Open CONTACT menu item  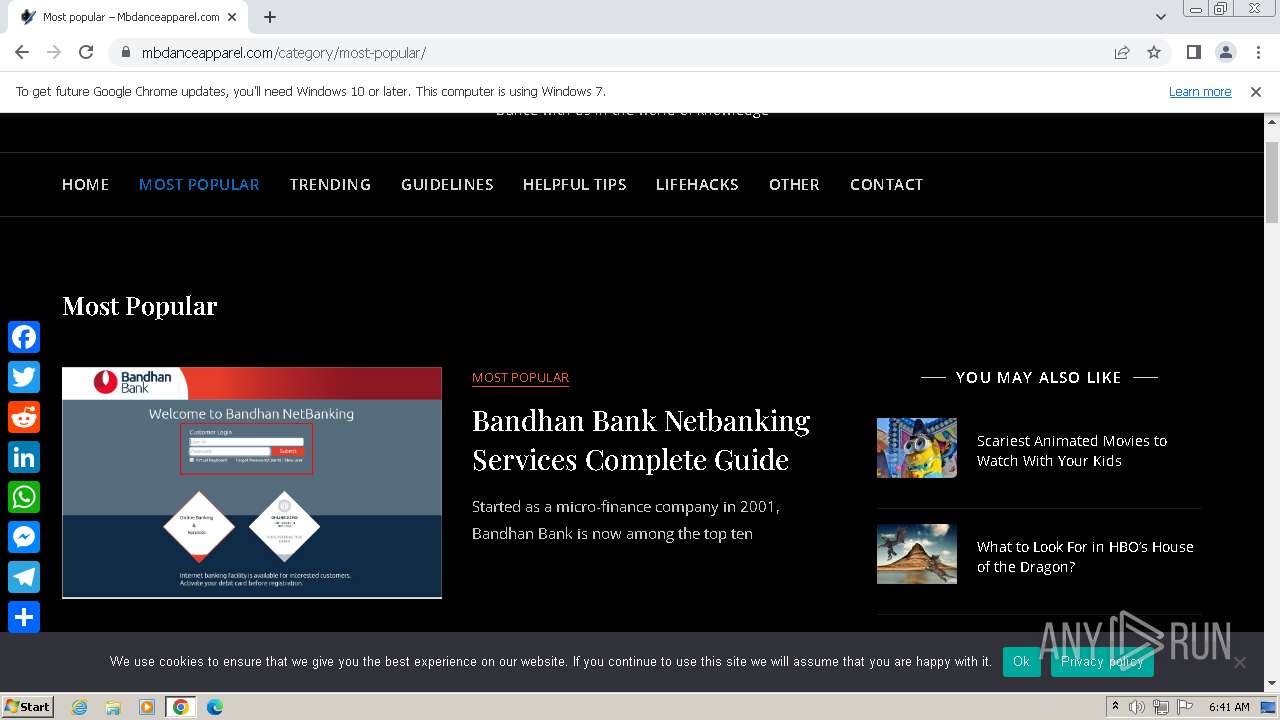tap(886, 184)
